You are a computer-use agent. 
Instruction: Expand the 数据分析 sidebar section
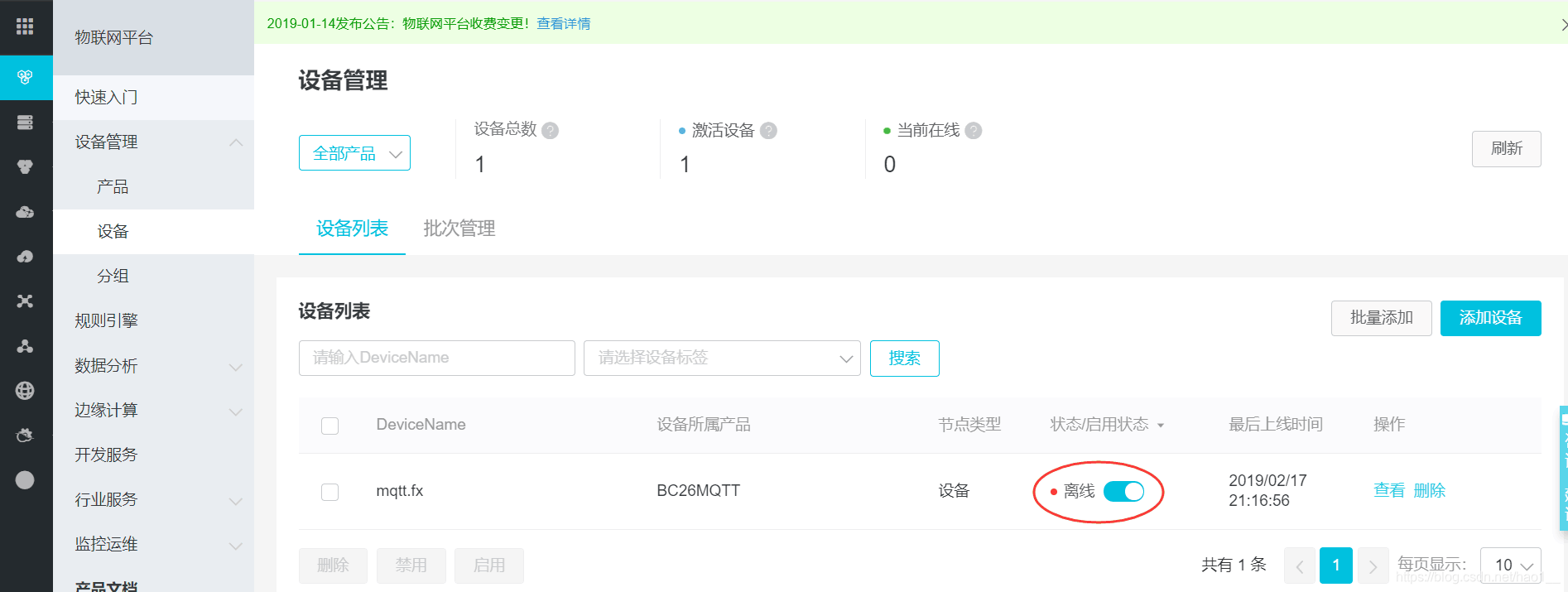click(x=236, y=367)
